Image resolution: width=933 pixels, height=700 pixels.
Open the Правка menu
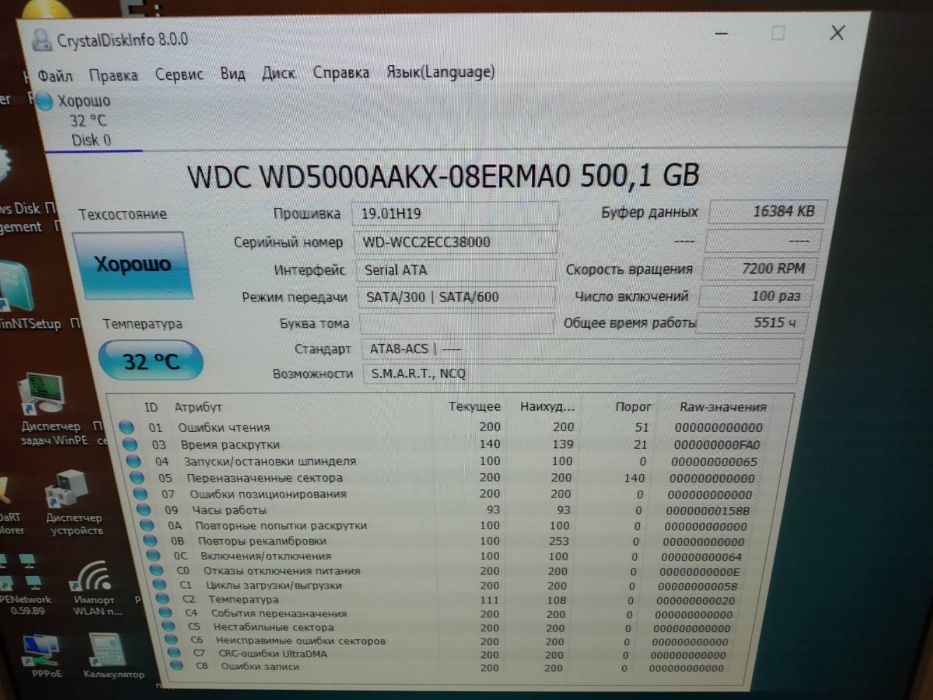113,75
